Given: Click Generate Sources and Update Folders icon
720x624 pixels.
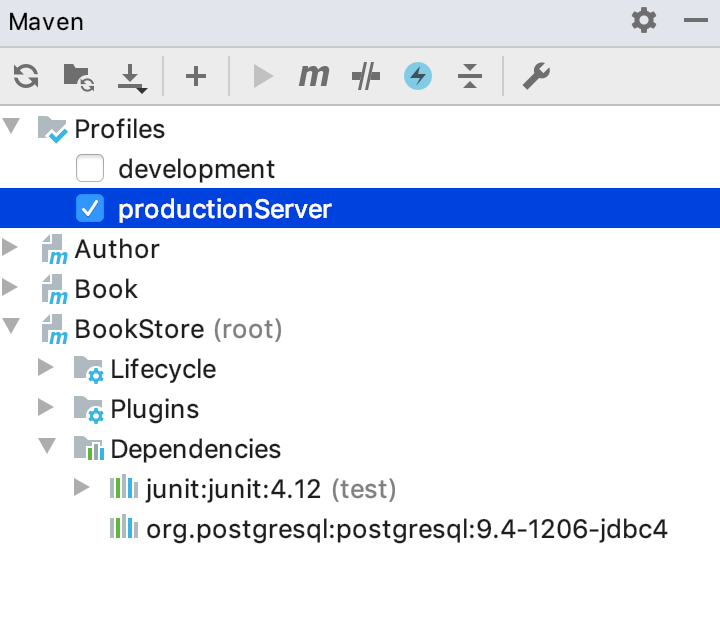Looking at the screenshot, I should pyautogui.click(x=78, y=76).
